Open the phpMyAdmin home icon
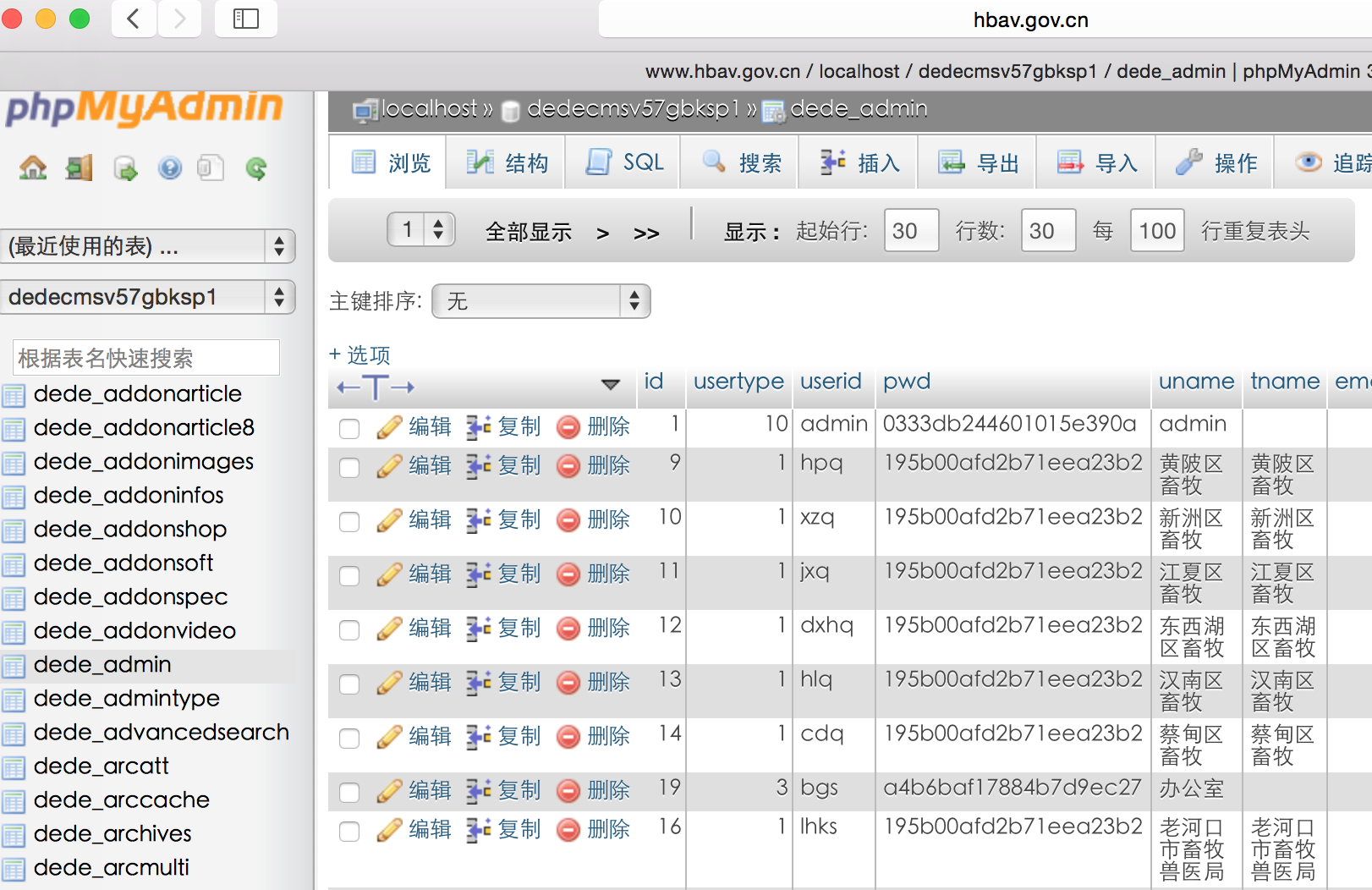The height and width of the screenshot is (890, 1372). [33, 168]
